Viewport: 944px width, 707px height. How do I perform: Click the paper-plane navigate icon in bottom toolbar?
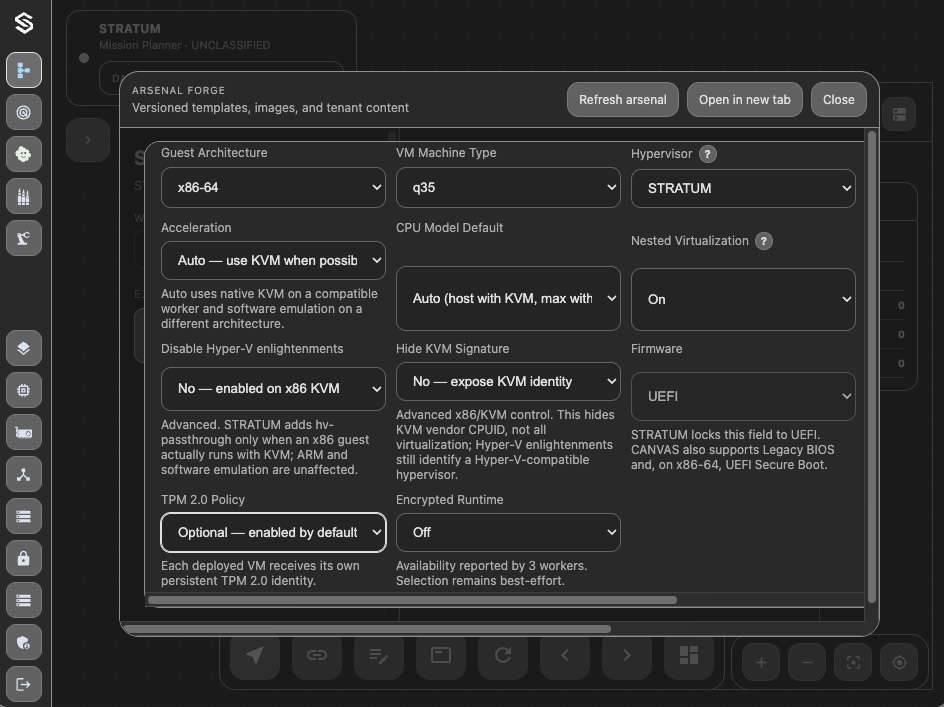255,655
